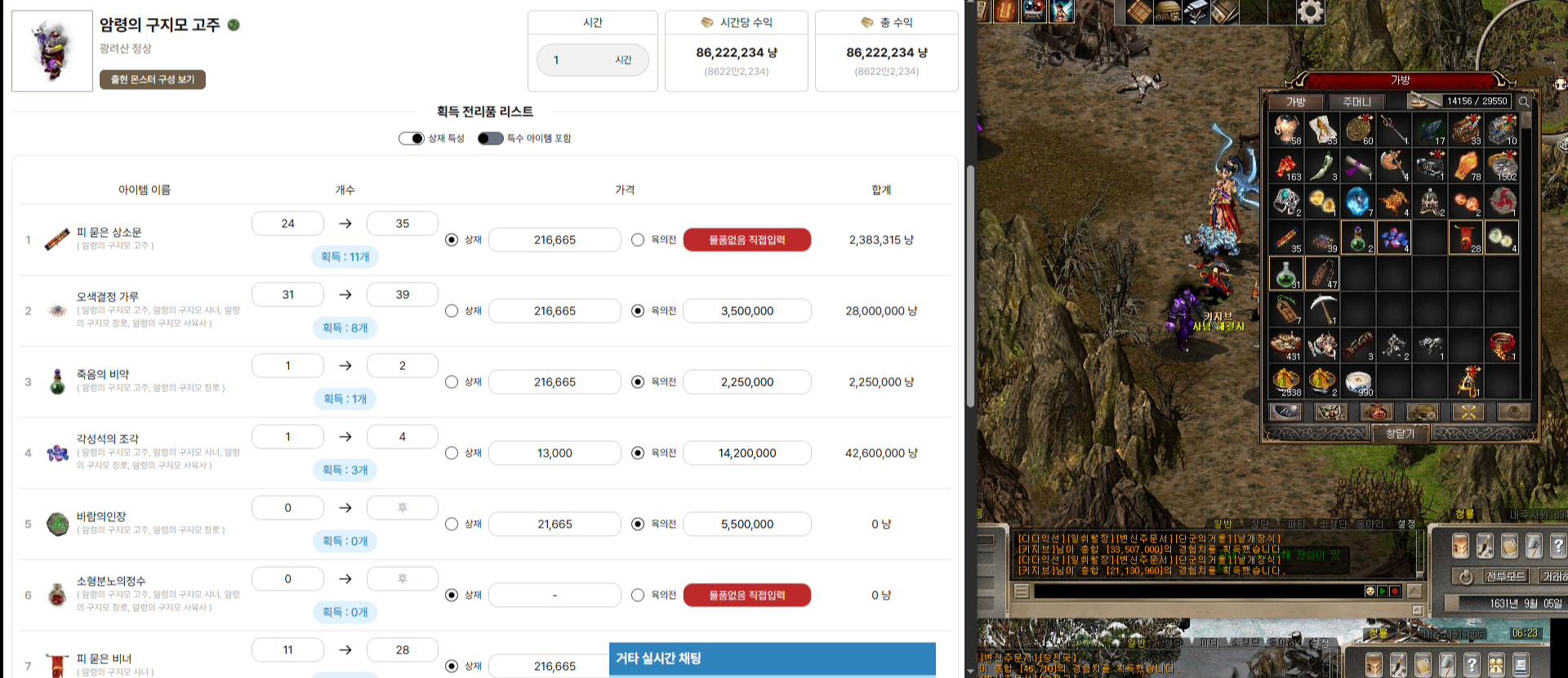The image size is (1568, 678).
Task: Click the question mark help icon above 전투모드
Action: (1558, 546)
